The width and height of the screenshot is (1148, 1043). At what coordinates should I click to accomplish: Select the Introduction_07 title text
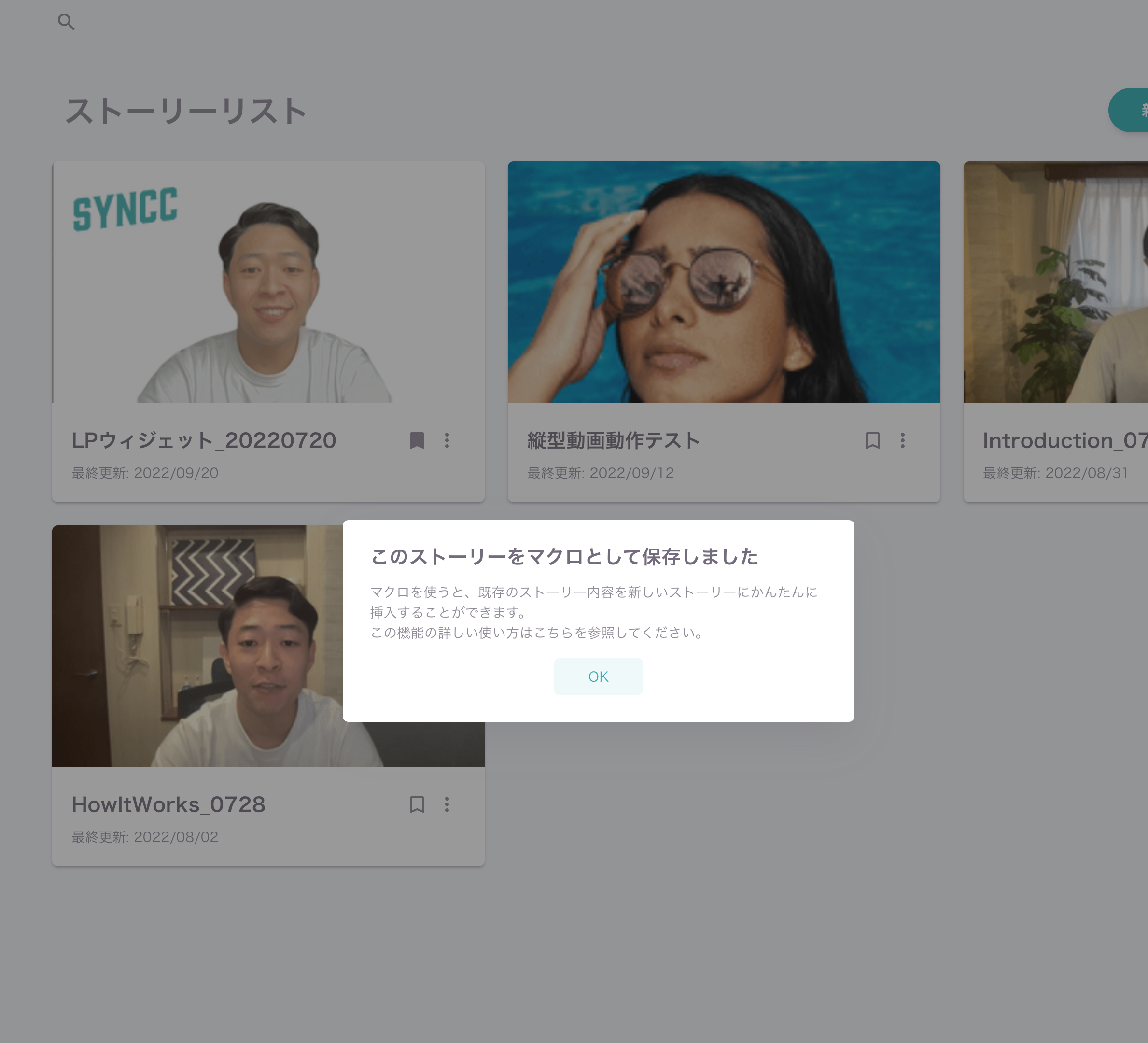tap(1065, 440)
